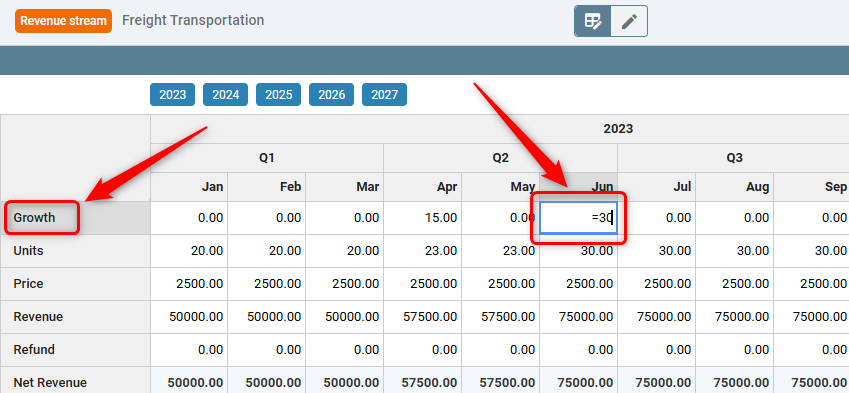The height and width of the screenshot is (393, 849).
Task: Select the Refund row header
Action: (75, 350)
